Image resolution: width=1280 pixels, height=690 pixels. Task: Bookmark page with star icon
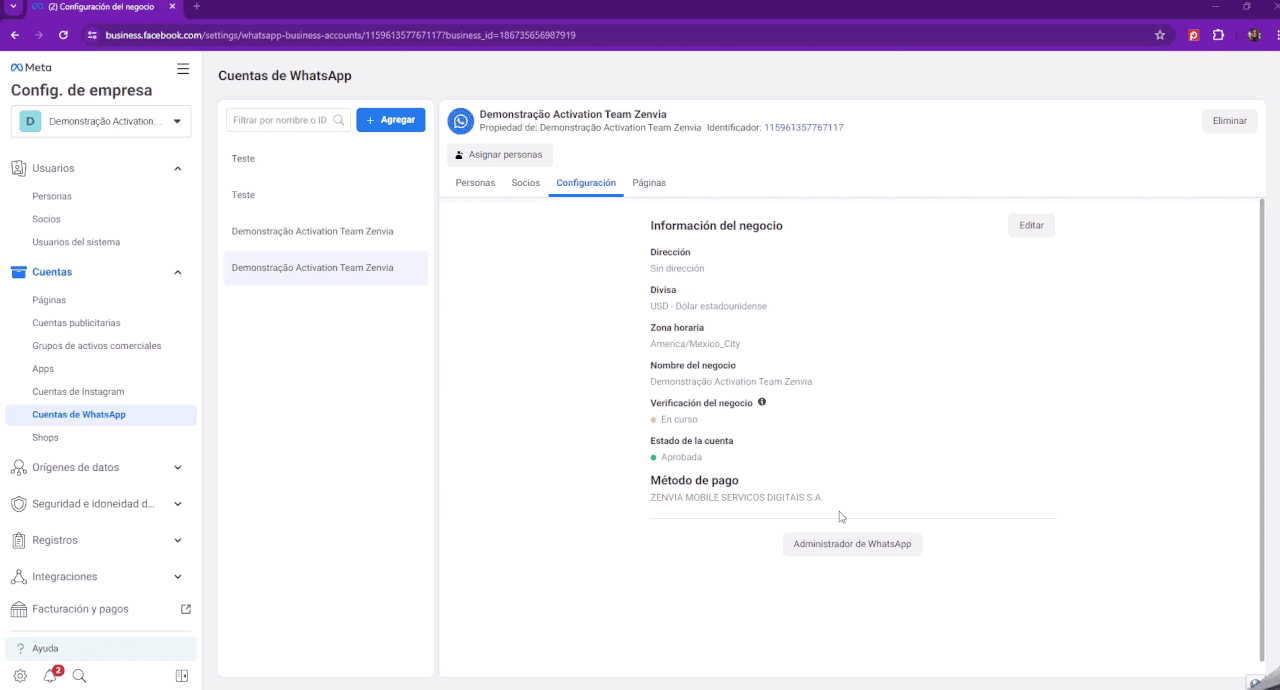[x=1160, y=35]
